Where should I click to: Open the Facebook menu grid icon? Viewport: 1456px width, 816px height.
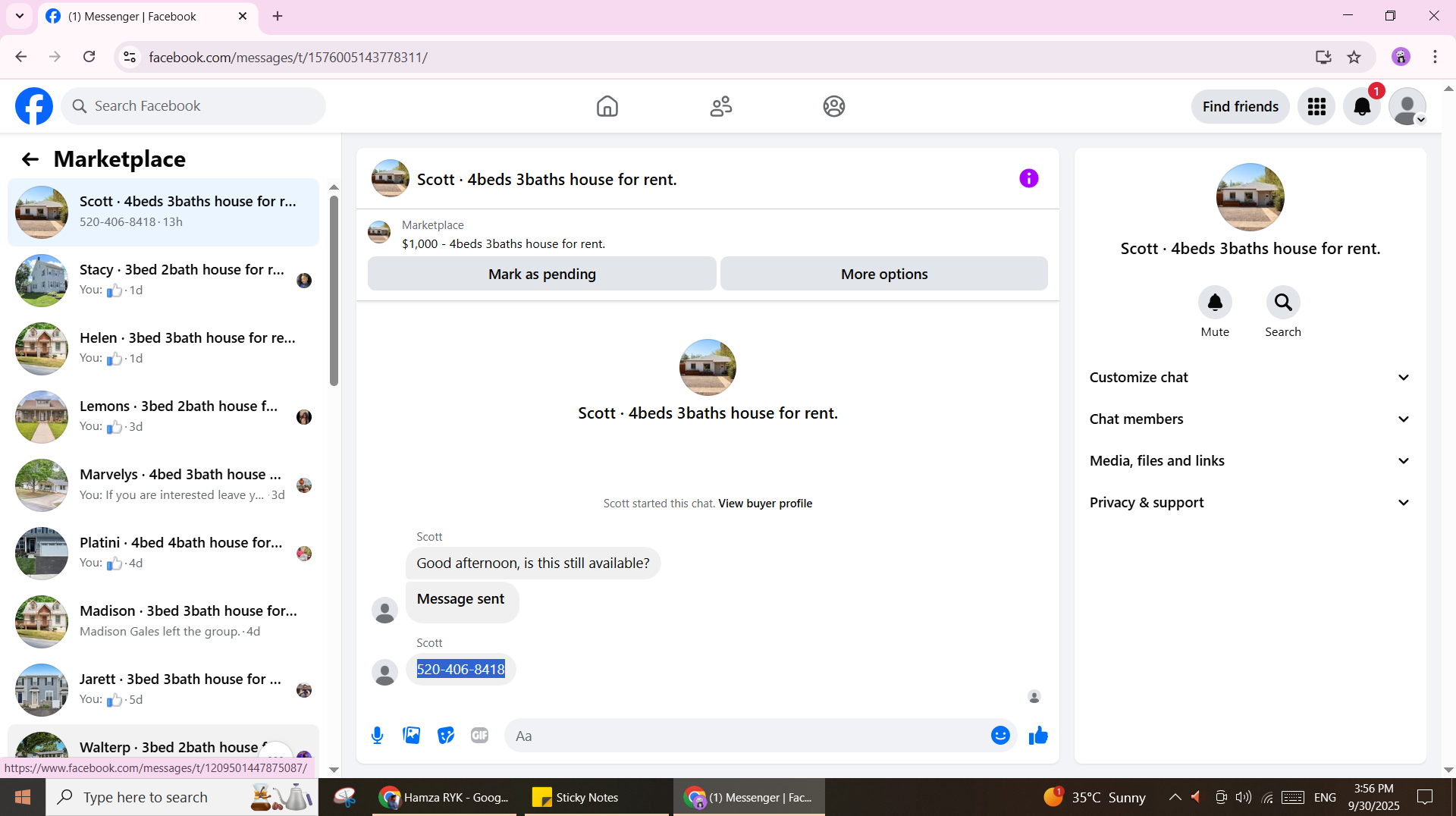[1316, 106]
